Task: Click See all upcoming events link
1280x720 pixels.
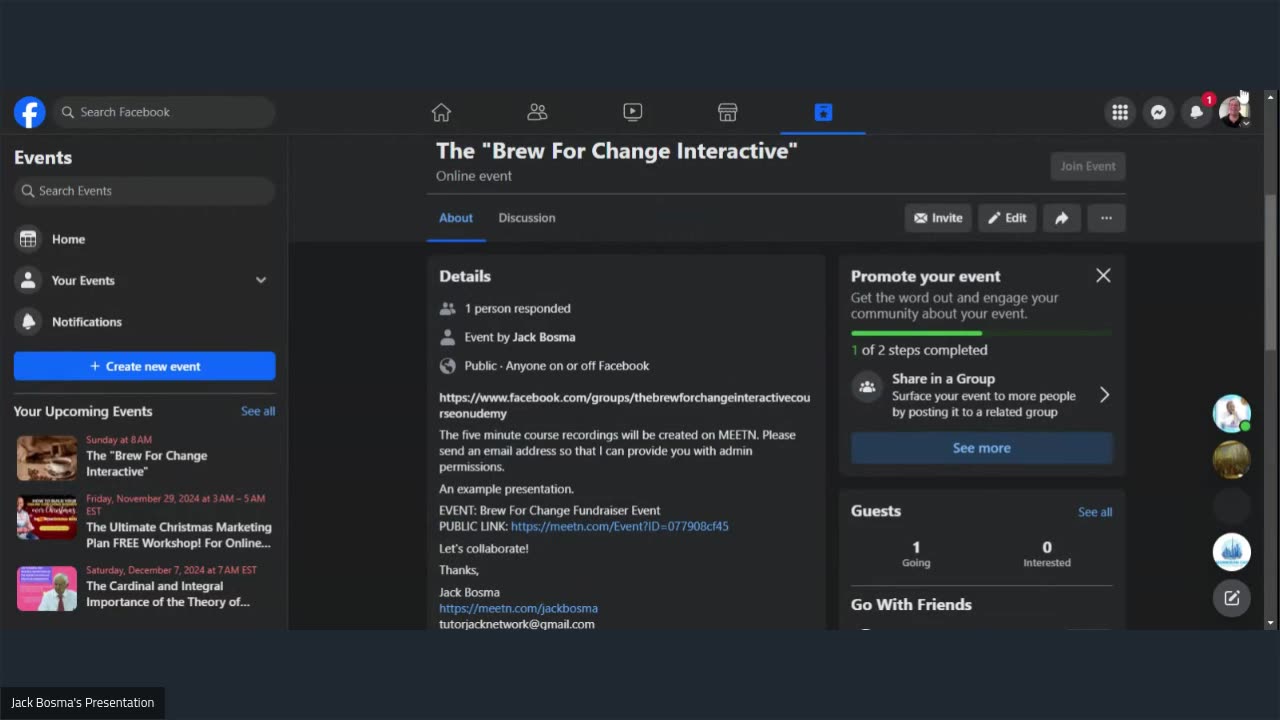Action: (x=258, y=411)
